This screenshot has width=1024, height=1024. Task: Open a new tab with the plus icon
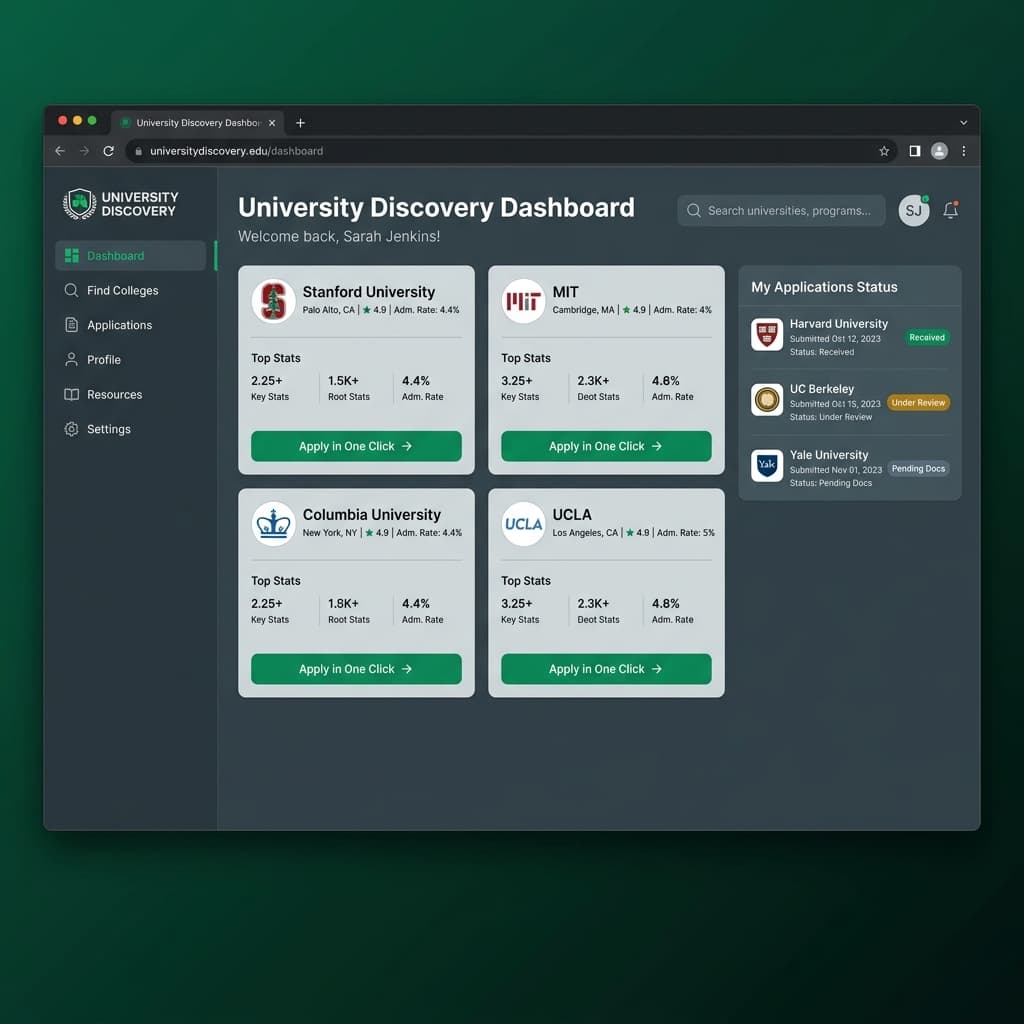pyautogui.click(x=300, y=123)
